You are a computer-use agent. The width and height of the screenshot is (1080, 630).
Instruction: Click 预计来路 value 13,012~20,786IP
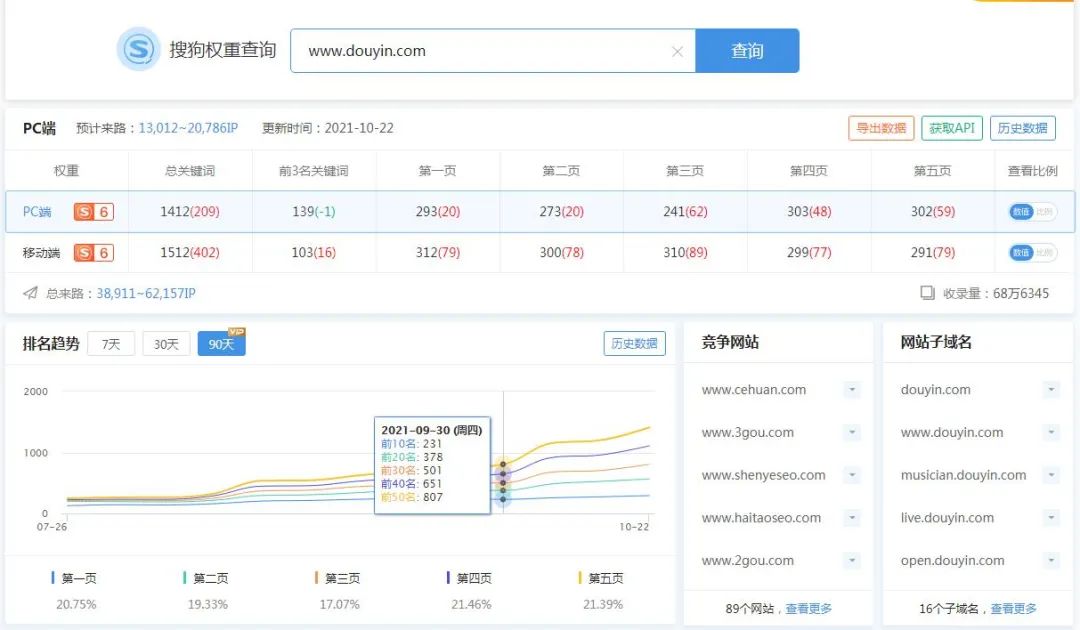pyautogui.click(x=188, y=128)
